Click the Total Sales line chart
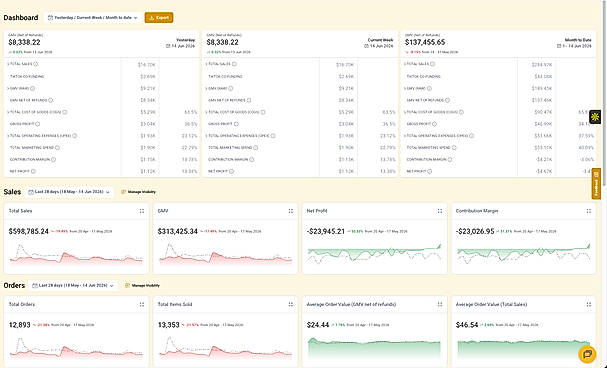This screenshot has height=368, width=607. [x=76, y=255]
